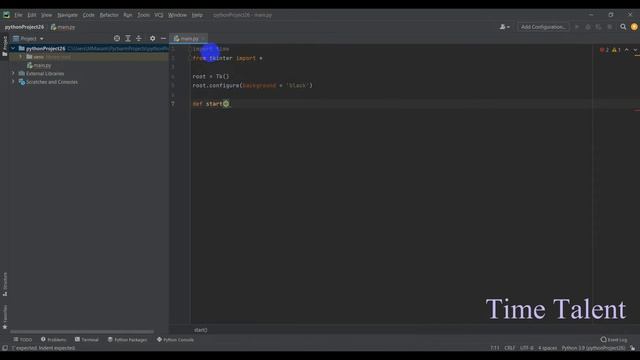This screenshot has width=640, height=360.
Task: Click the Python 3.9 interpreter selector
Action: (593, 348)
